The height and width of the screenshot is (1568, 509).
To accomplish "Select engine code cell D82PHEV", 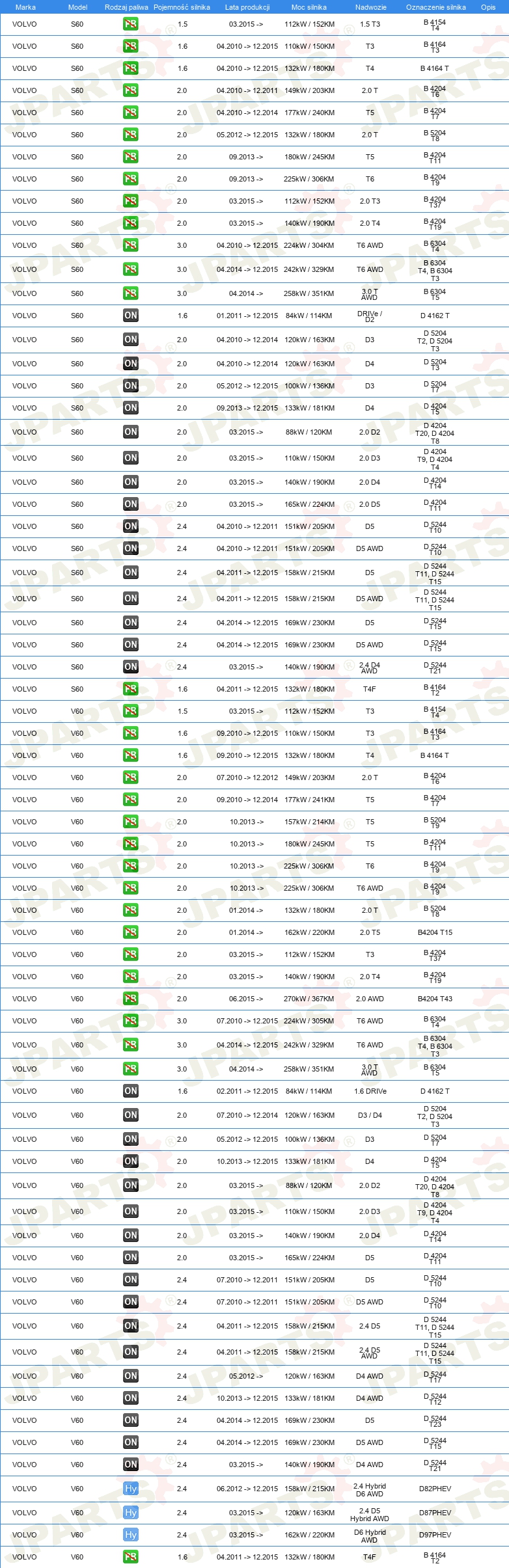I will (x=435, y=1489).
